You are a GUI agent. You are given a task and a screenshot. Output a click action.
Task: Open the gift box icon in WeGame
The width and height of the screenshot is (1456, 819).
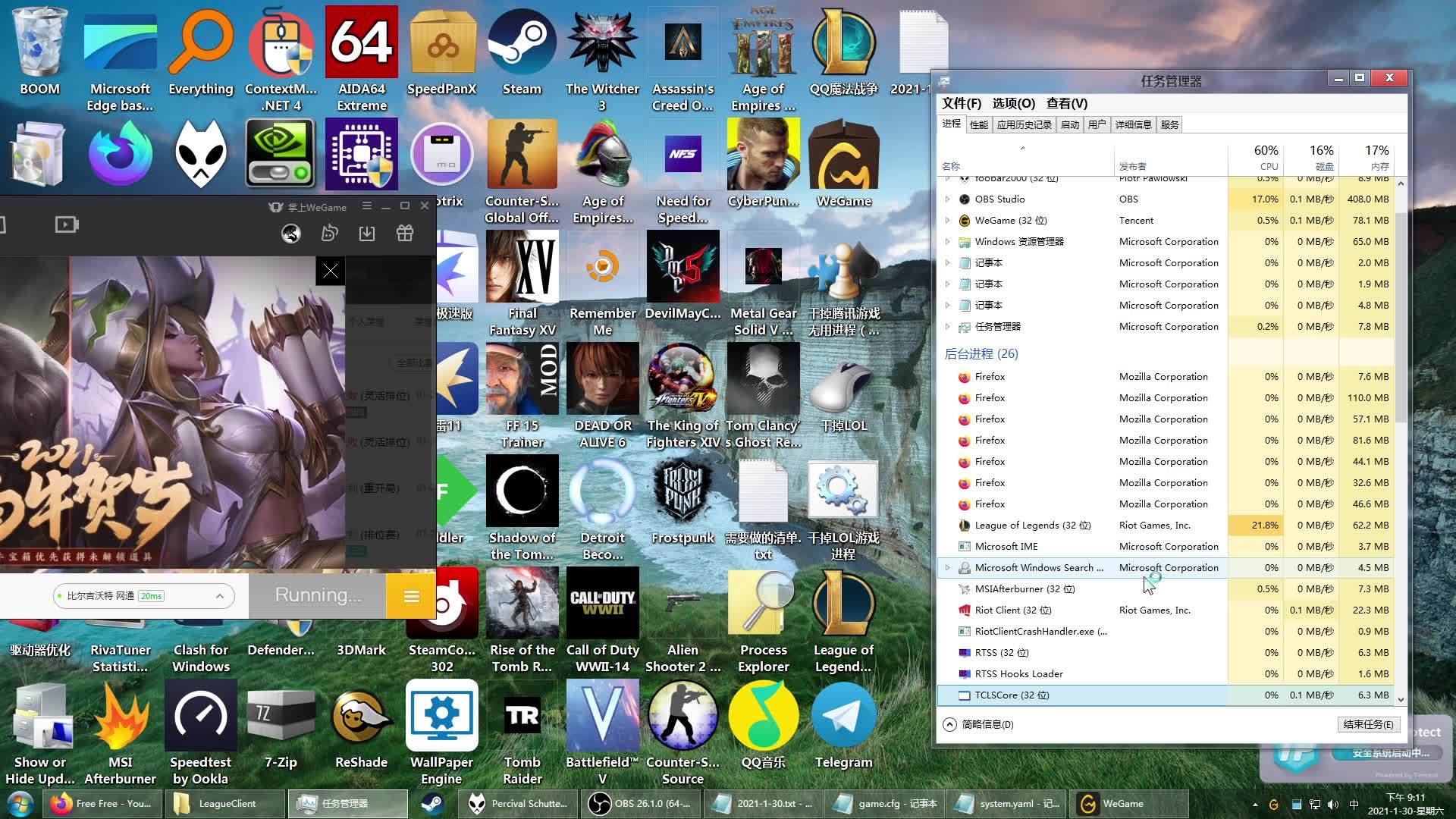(405, 234)
